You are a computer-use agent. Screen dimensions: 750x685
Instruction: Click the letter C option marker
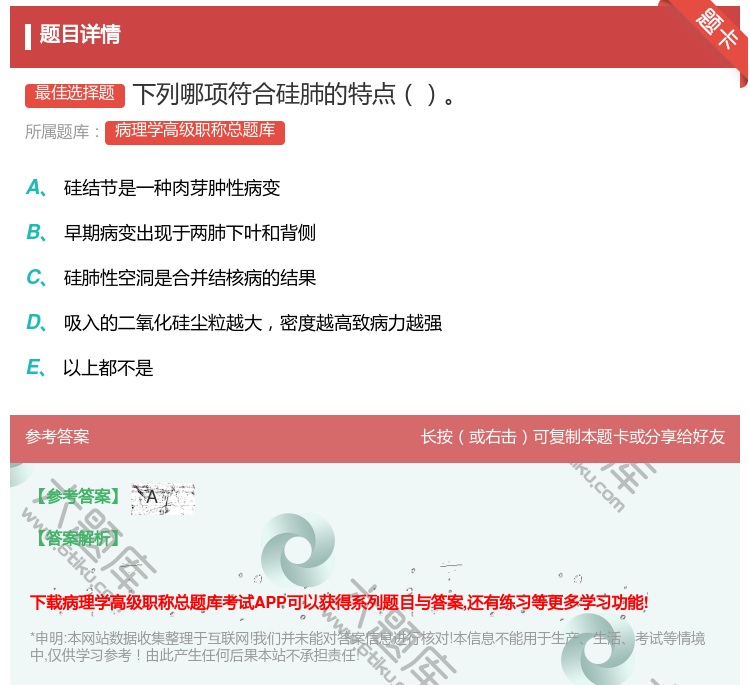36,277
